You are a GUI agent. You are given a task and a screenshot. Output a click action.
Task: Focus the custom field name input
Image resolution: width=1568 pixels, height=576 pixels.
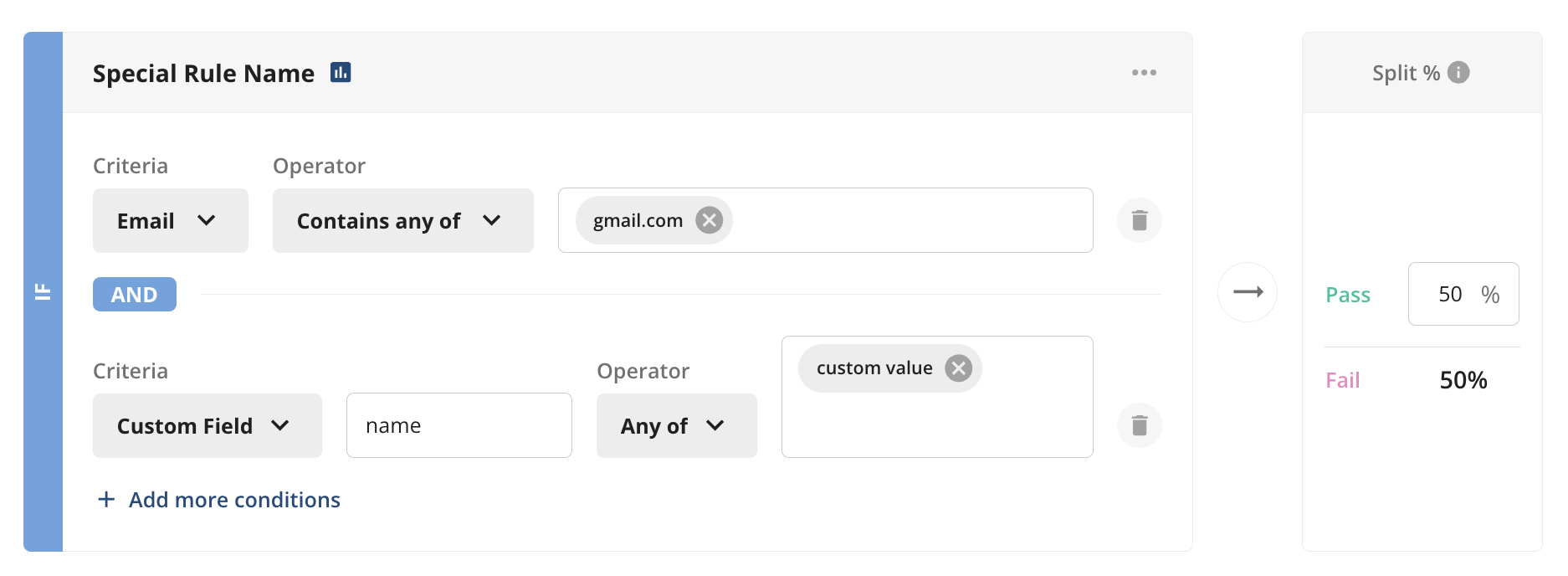pos(459,425)
